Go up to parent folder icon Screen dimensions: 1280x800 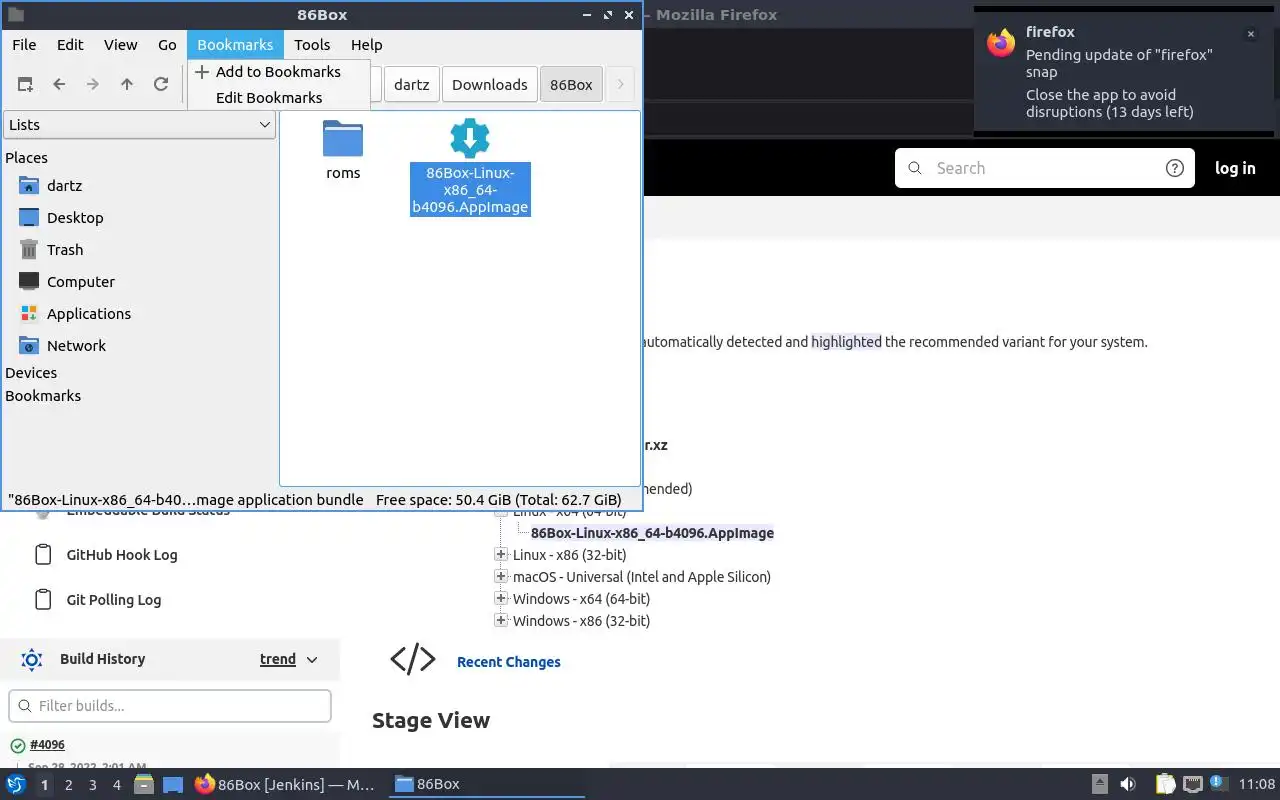tap(127, 85)
